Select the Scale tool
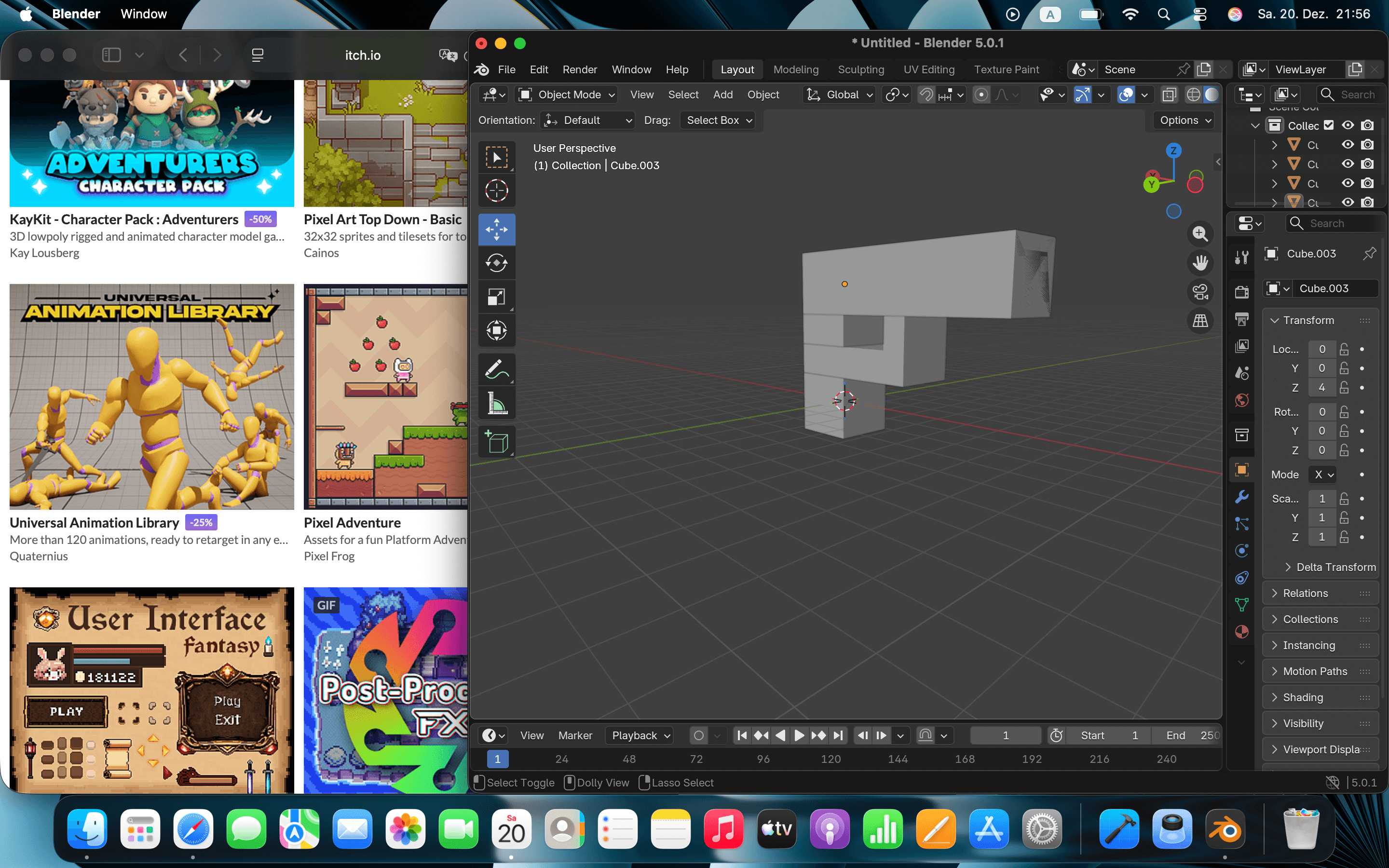Image resolution: width=1389 pixels, height=868 pixels. point(496,297)
